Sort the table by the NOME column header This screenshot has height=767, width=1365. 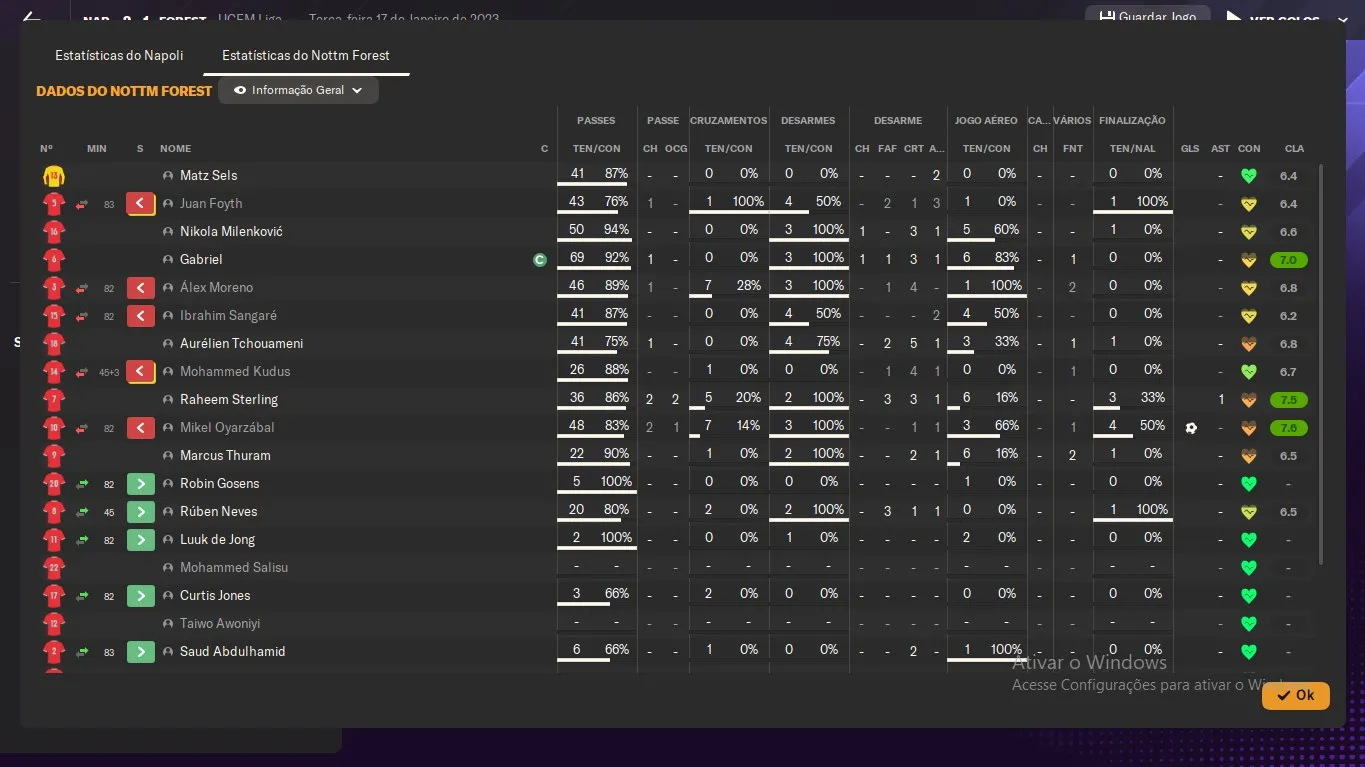(175, 149)
